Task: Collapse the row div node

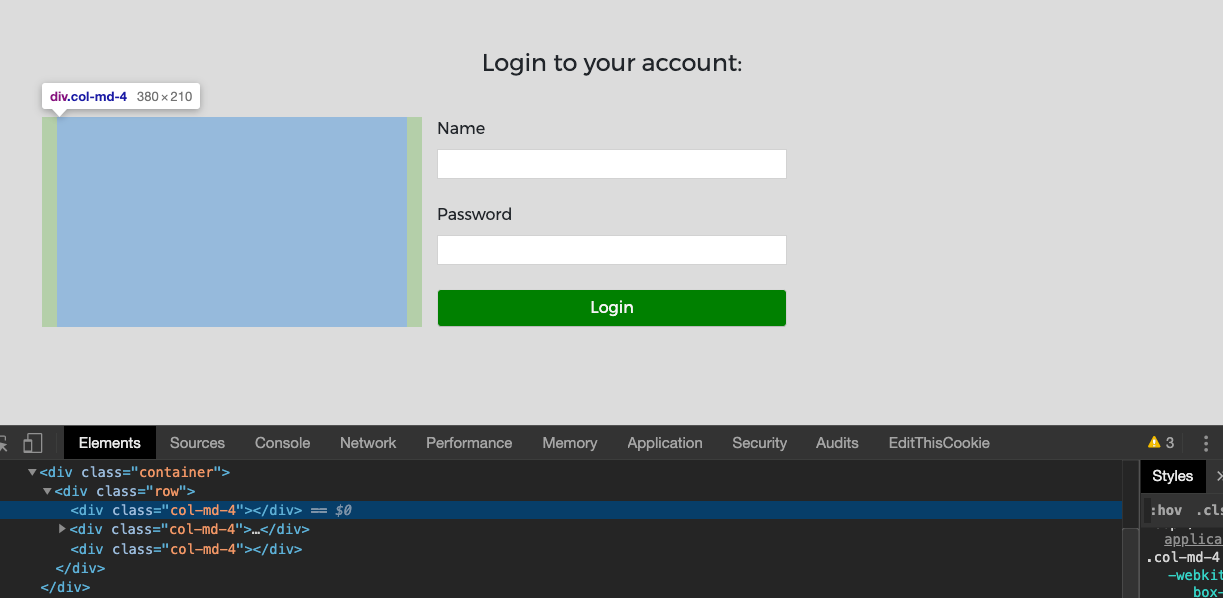Action: [47, 491]
